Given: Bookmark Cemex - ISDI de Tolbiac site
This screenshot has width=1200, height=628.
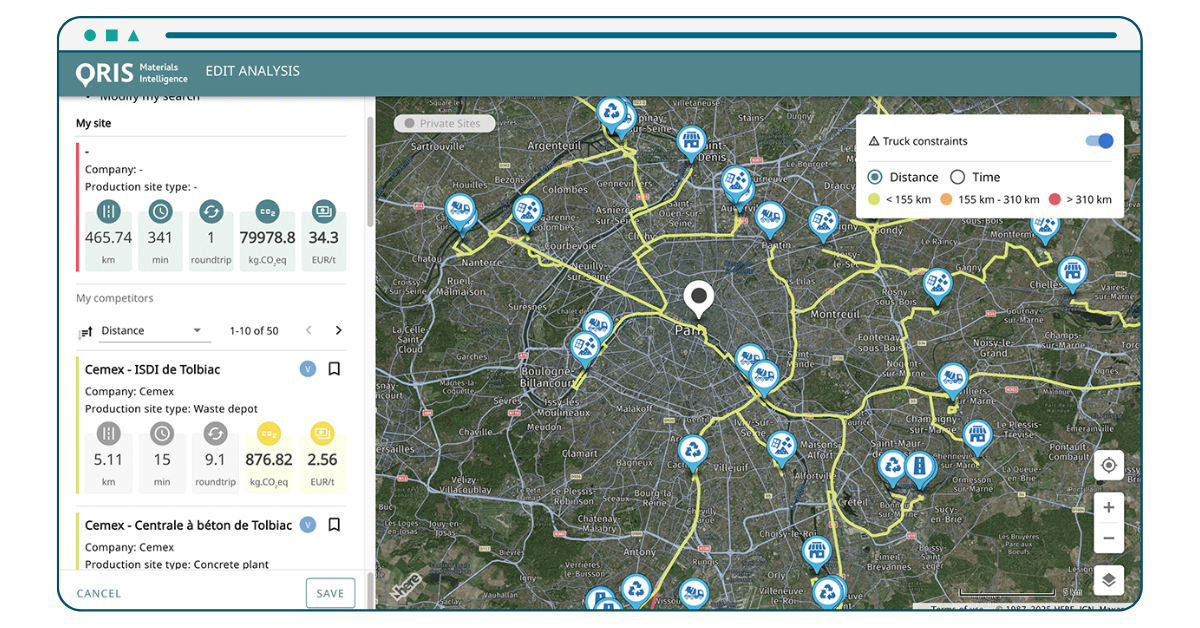Looking at the screenshot, I should tap(335, 369).
